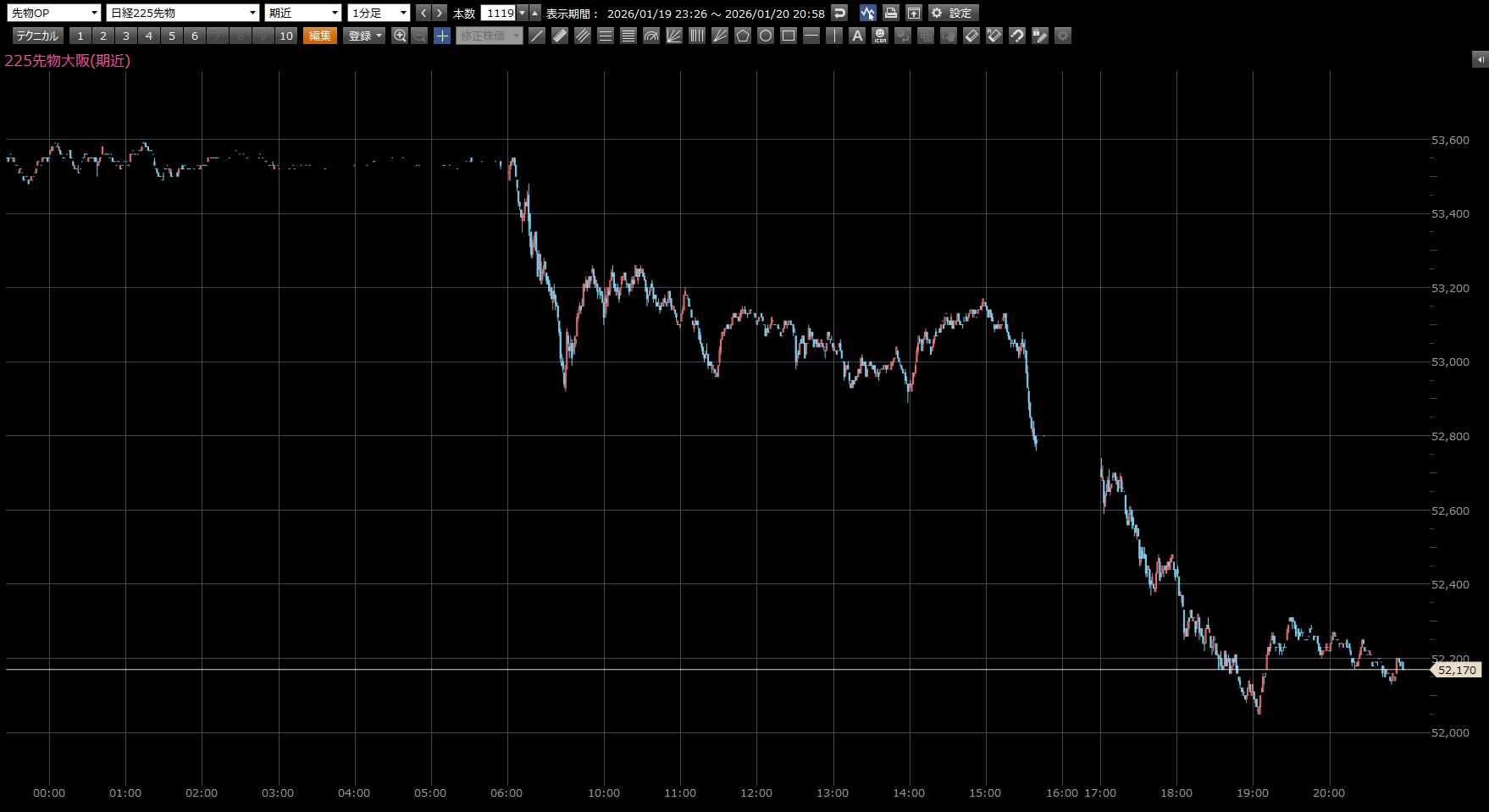
Task: Select the text annotation 'A' tool
Action: (x=857, y=36)
